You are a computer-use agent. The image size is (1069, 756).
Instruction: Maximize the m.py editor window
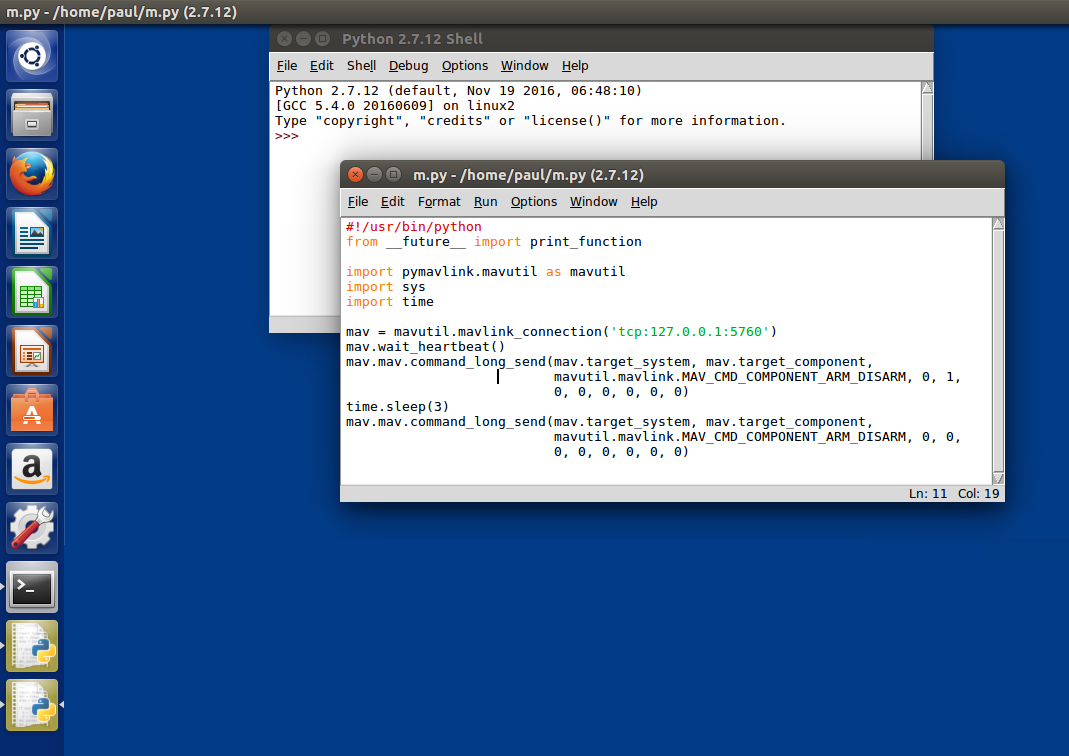click(x=393, y=175)
